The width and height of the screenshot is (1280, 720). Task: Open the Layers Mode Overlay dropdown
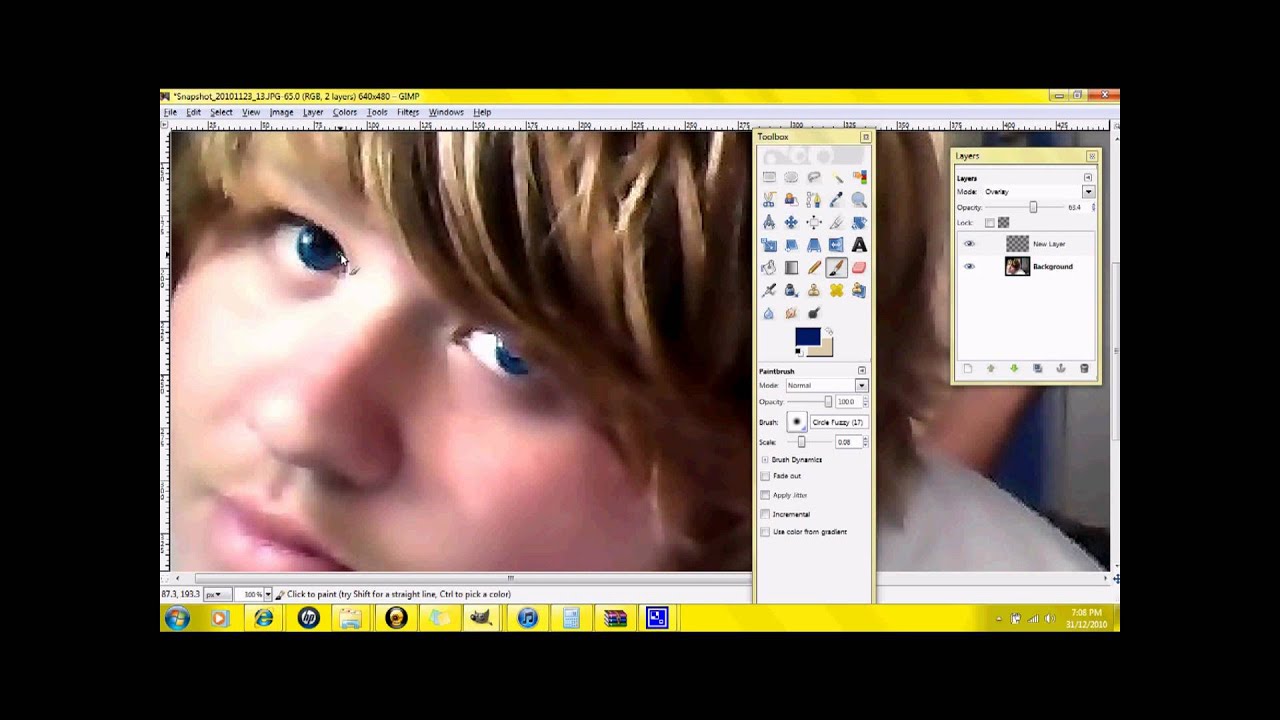(x=1039, y=192)
